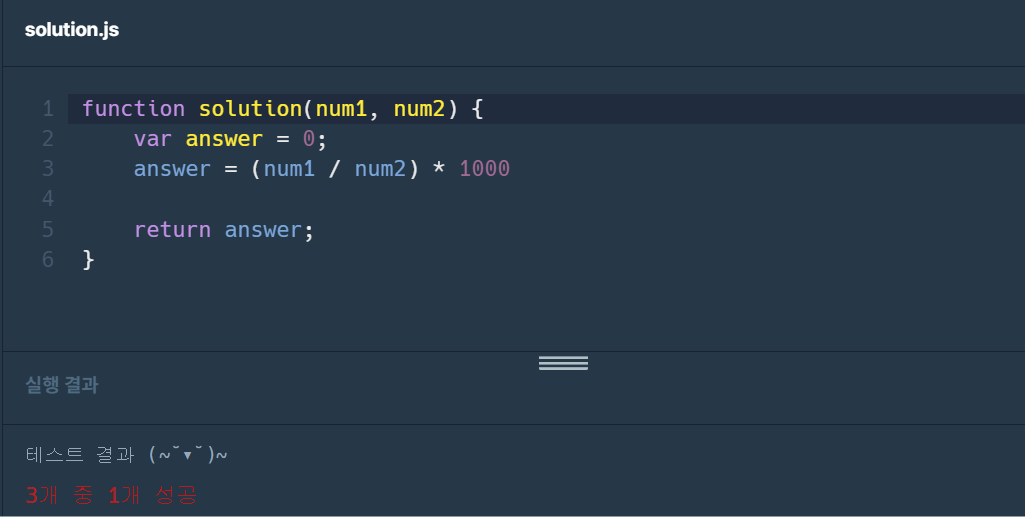
Task: Click the panel resize drag handle
Action: [563, 362]
